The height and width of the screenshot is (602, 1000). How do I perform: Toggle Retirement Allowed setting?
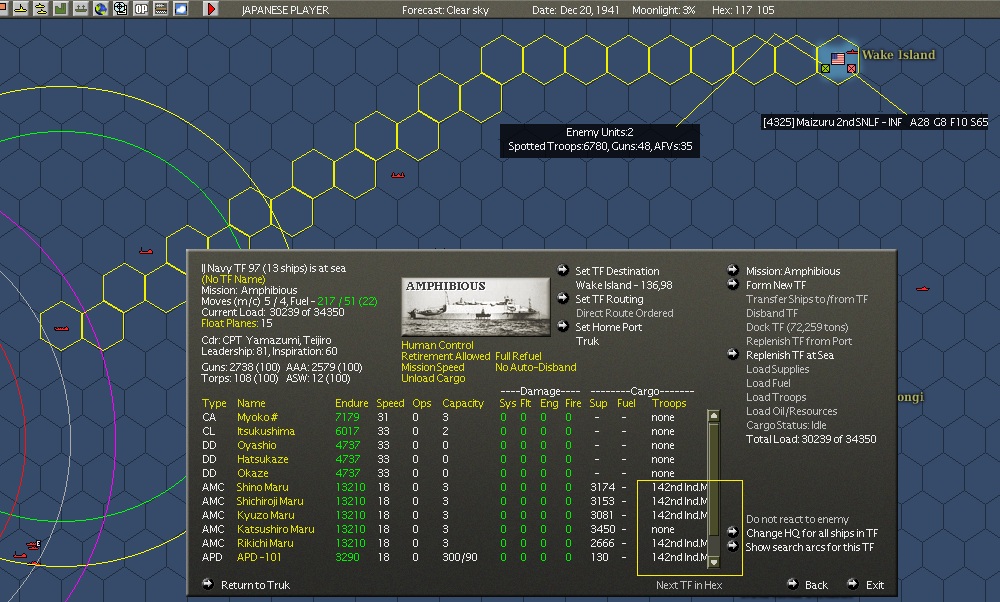446,356
